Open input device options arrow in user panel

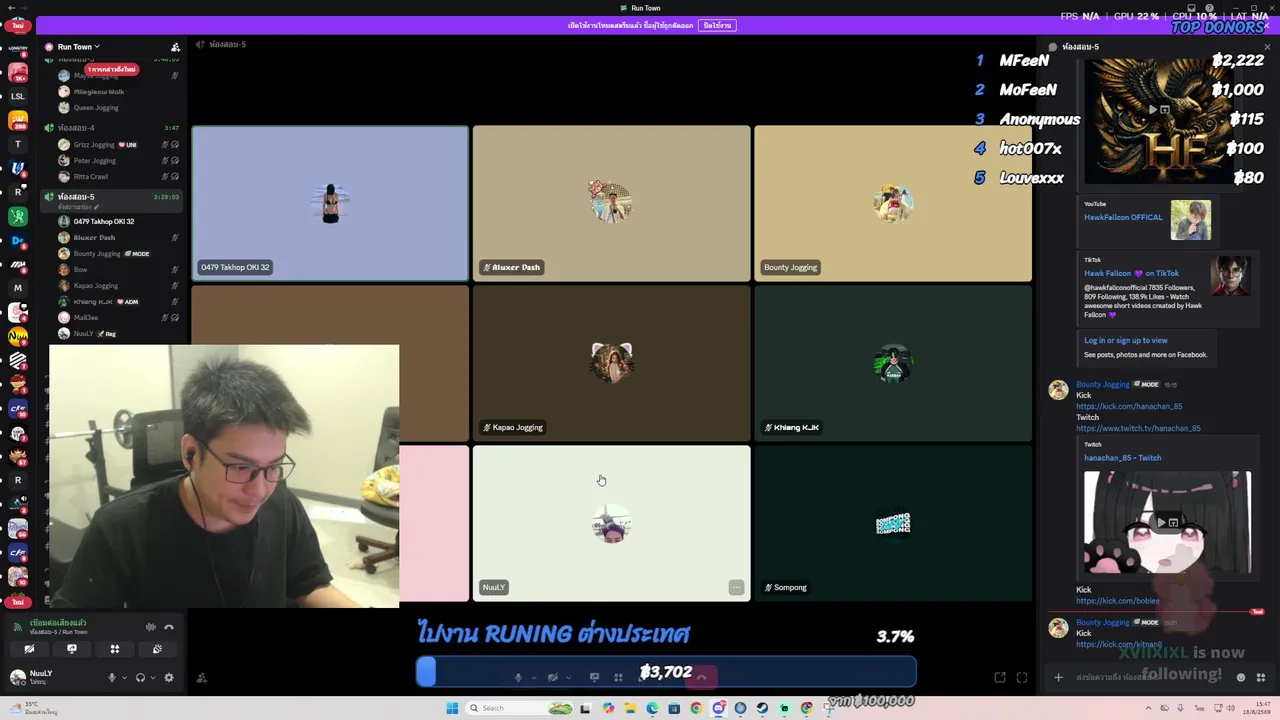[123, 677]
